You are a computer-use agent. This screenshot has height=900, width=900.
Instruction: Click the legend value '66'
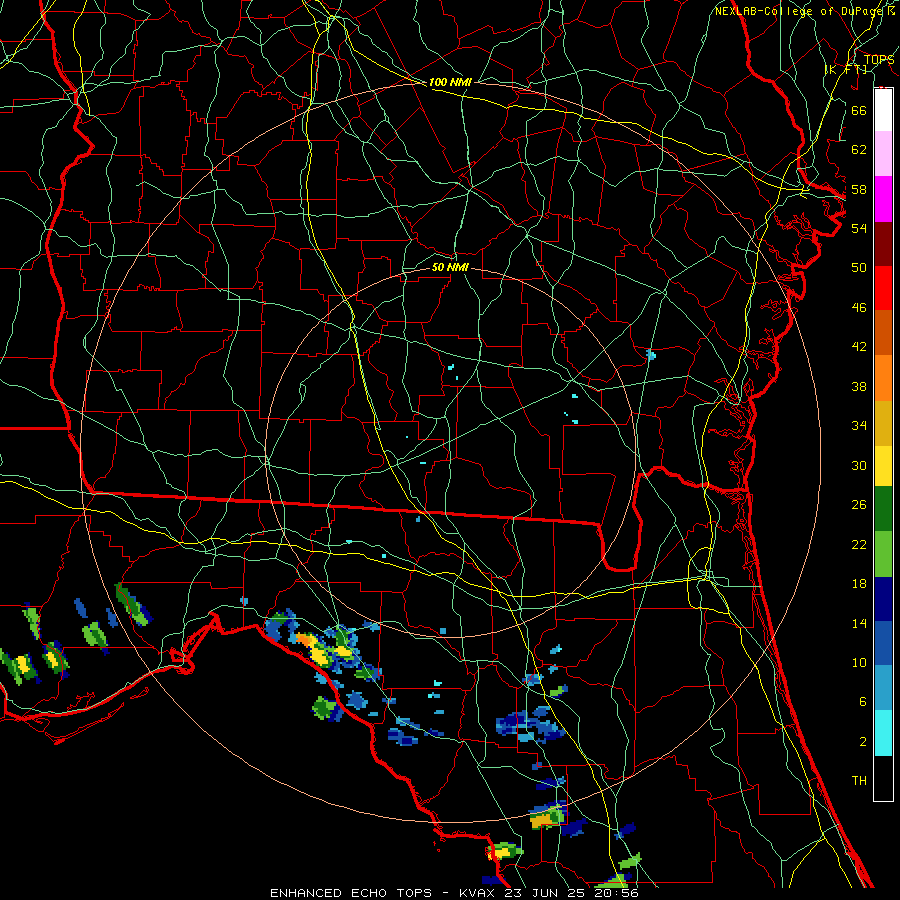click(x=859, y=110)
